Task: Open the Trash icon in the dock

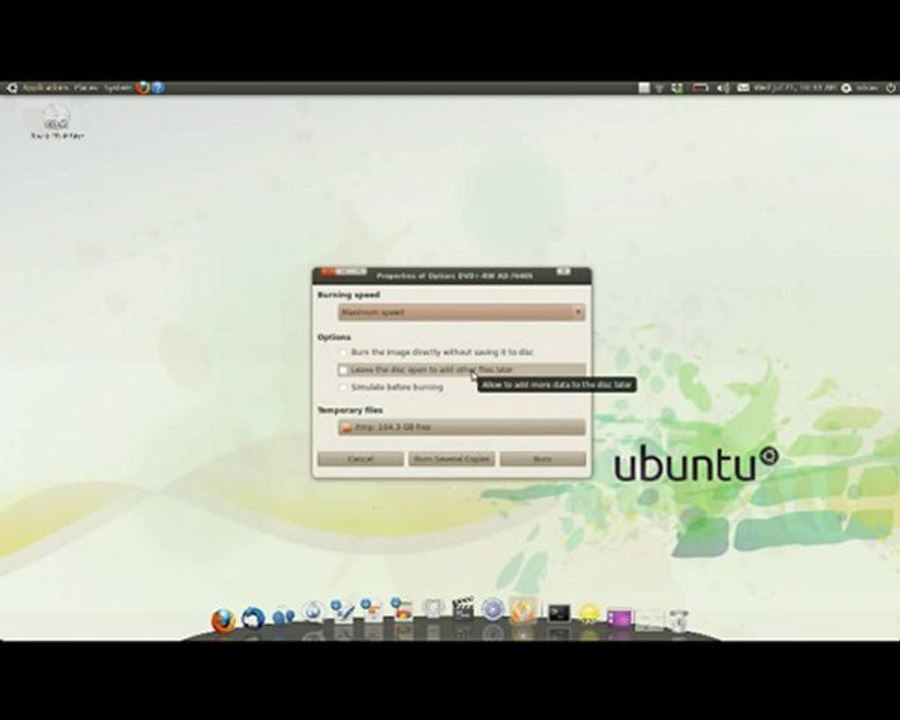Action: (678, 620)
